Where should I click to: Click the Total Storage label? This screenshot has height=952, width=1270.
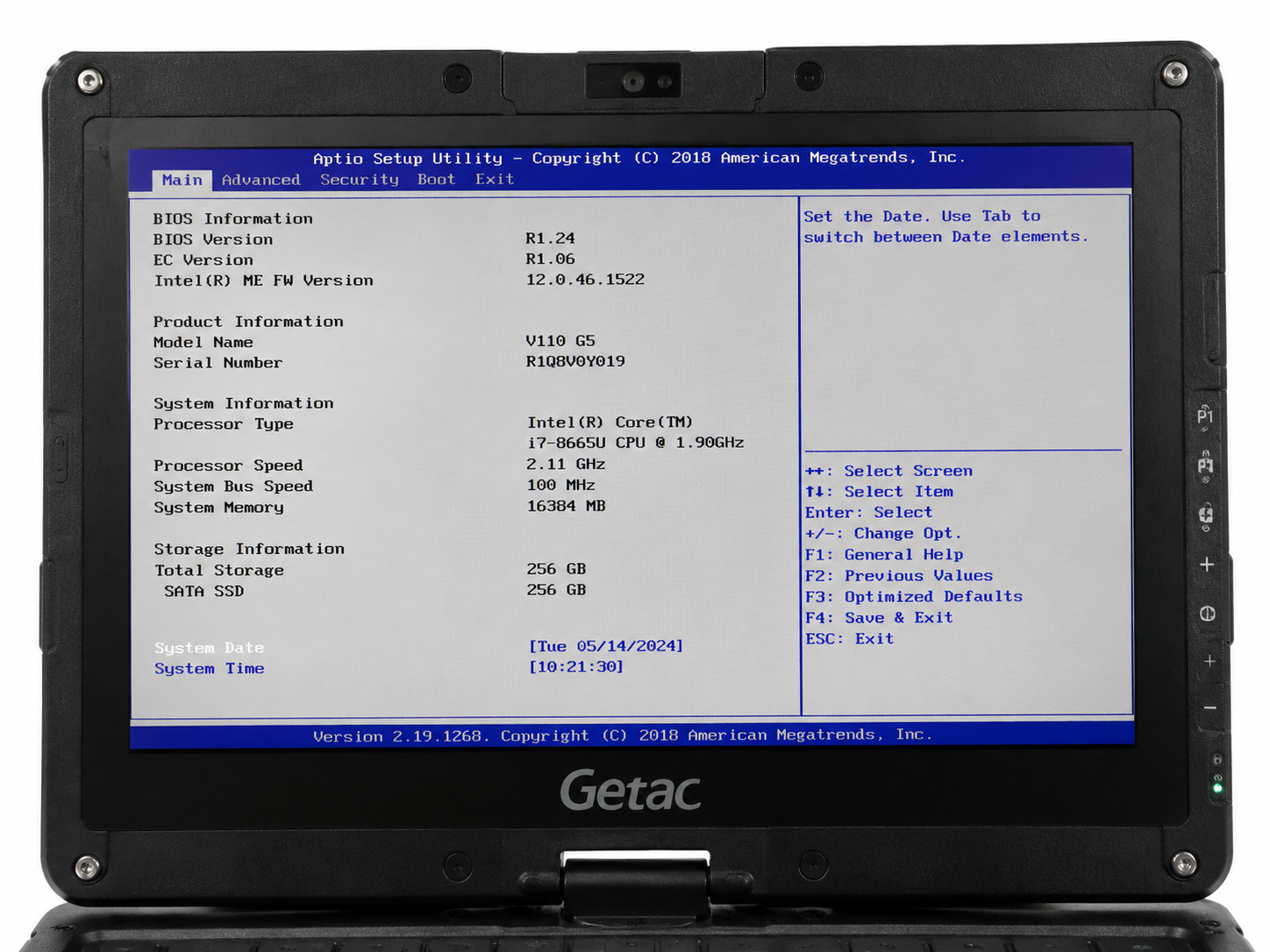point(219,571)
